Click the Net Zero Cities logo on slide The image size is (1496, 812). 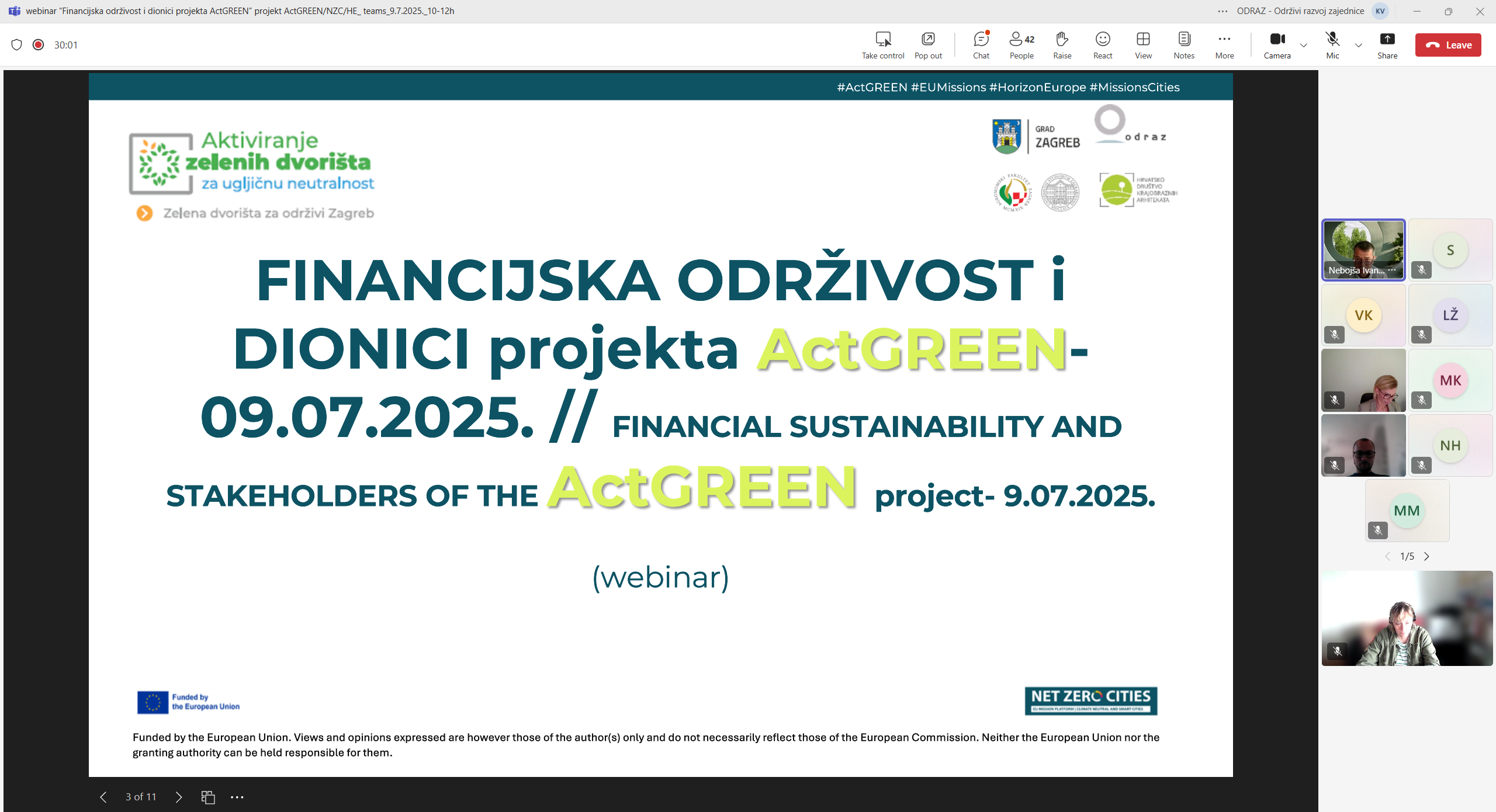[x=1090, y=701]
